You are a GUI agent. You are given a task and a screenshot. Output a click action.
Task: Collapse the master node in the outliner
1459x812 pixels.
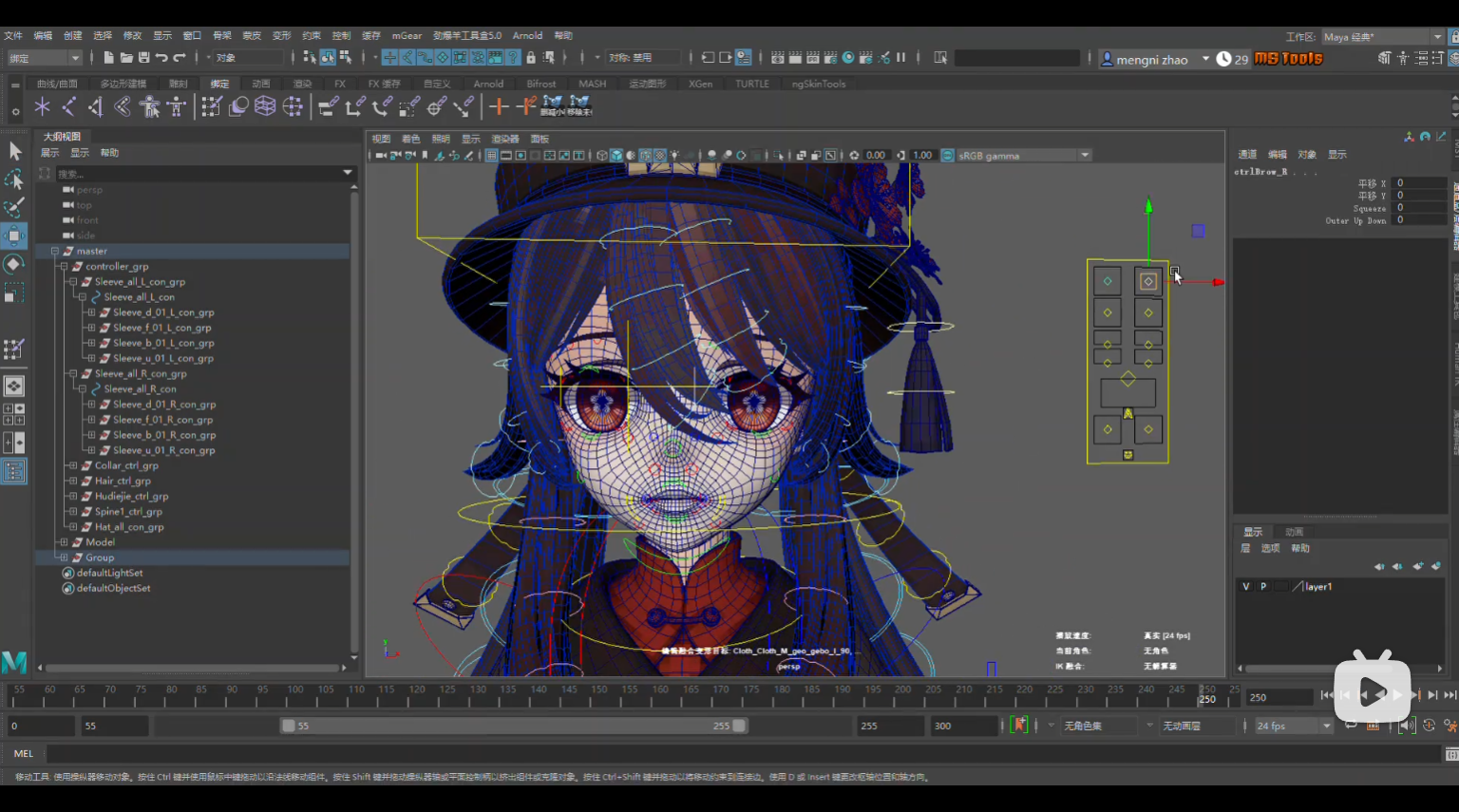(54, 252)
